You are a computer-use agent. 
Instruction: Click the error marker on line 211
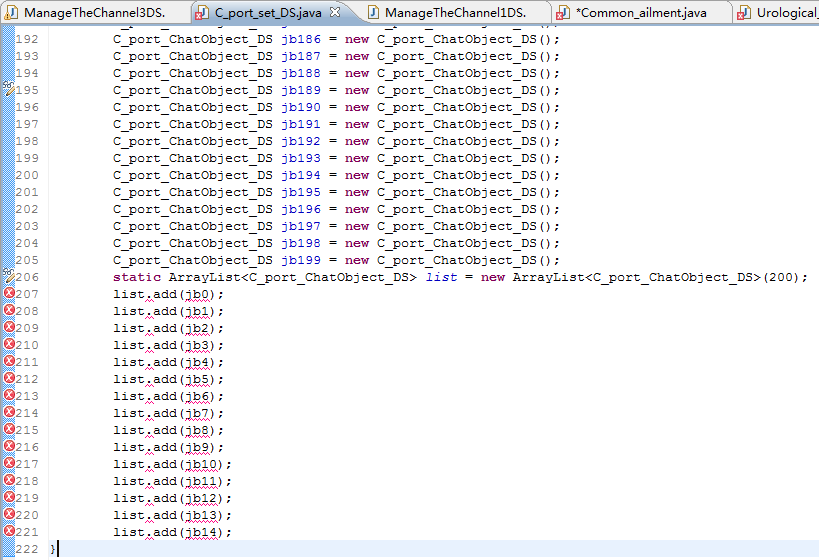click(9, 361)
